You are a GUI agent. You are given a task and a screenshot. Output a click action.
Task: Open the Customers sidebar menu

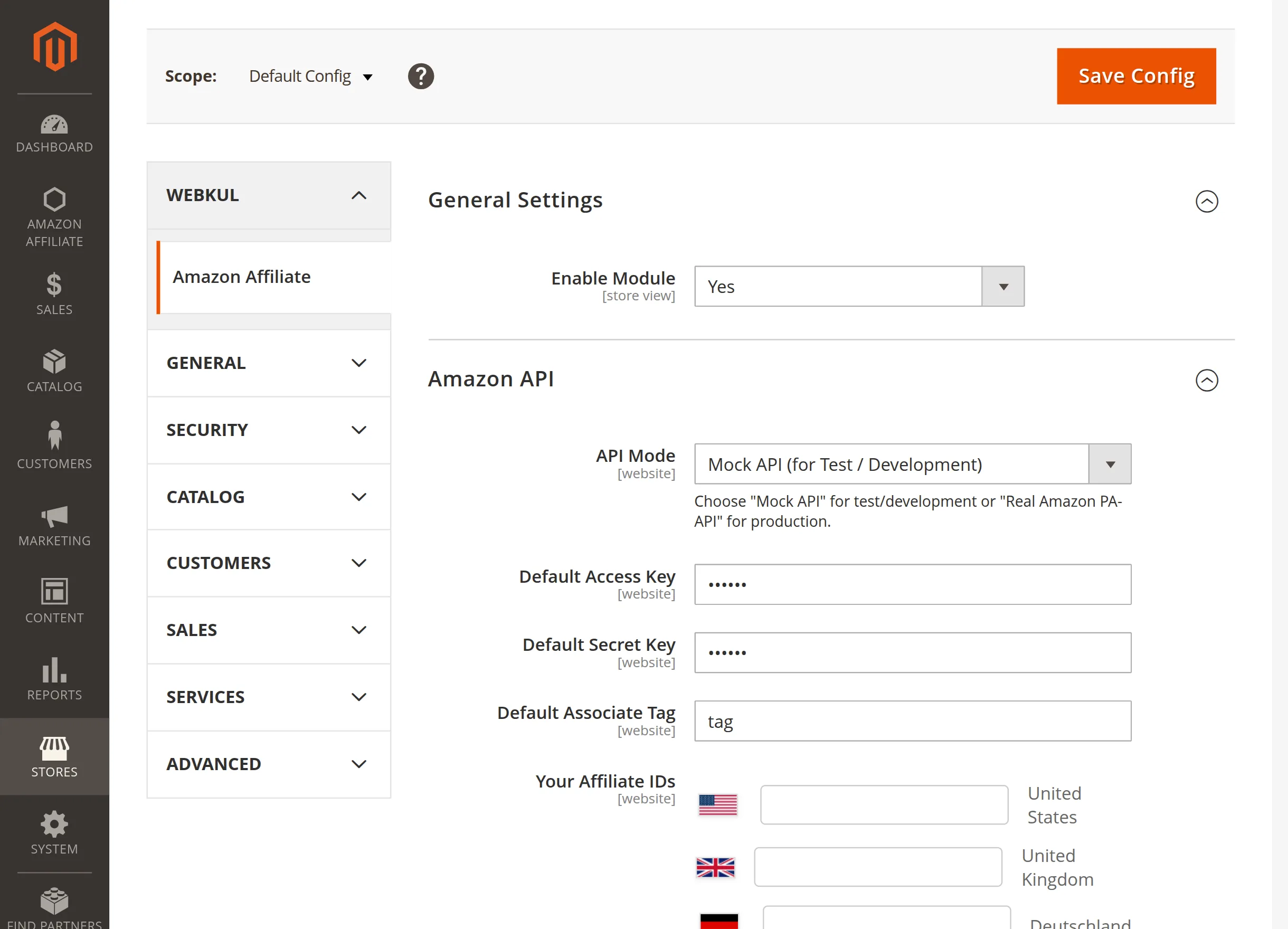[x=54, y=445]
